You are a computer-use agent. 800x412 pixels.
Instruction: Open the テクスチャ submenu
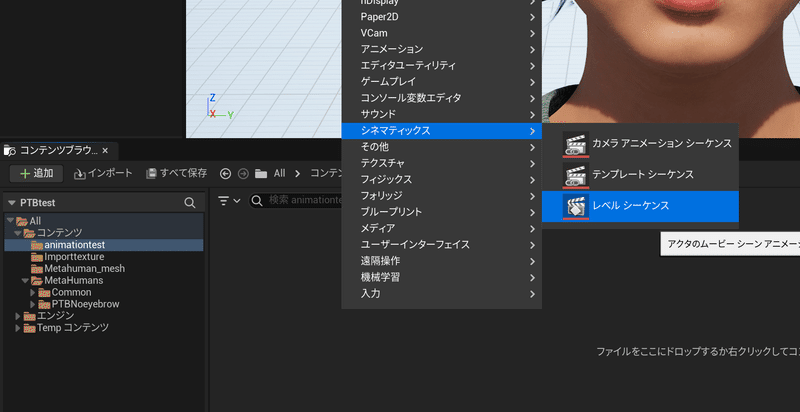pyautogui.click(x=441, y=164)
